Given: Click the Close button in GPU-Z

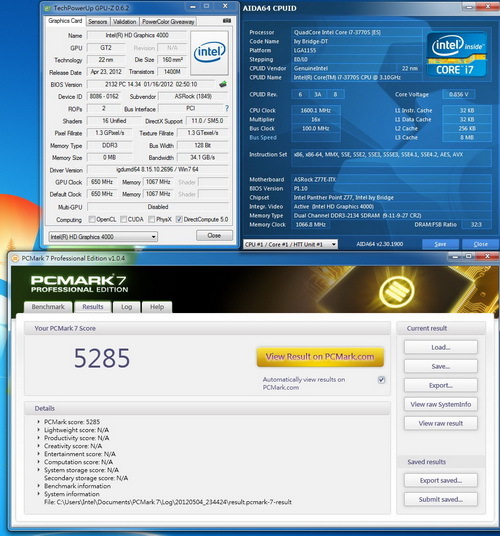Looking at the screenshot, I should (x=214, y=235).
